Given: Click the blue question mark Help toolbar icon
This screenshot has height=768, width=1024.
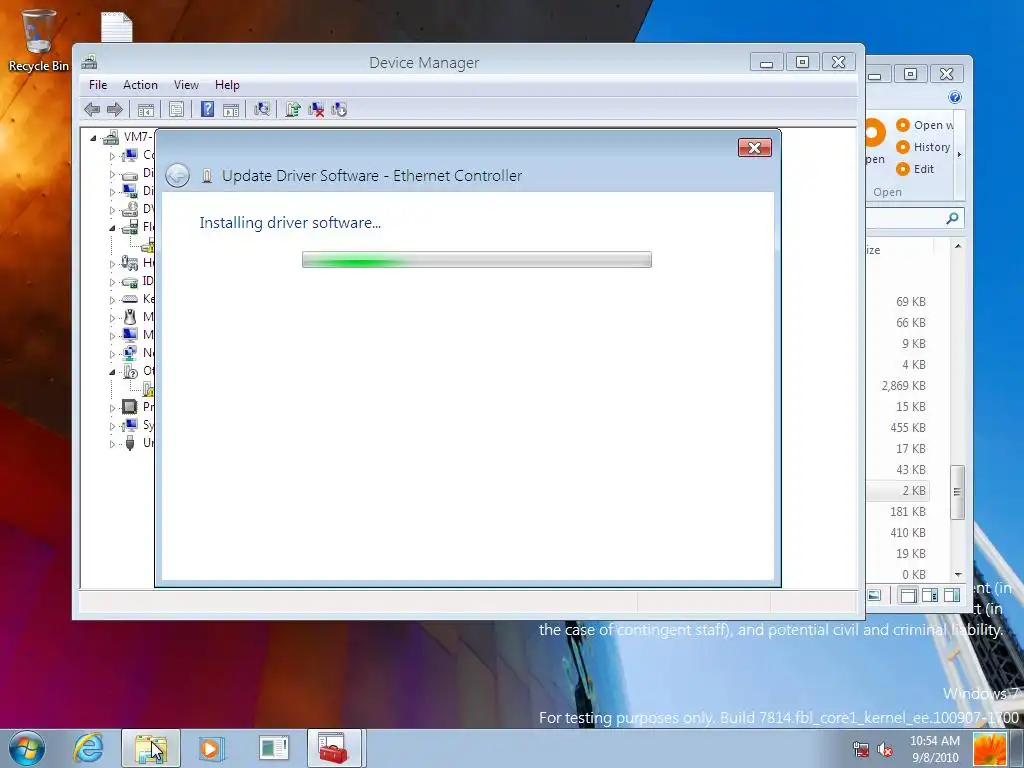Looking at the screenshot, I should (208, 109).
